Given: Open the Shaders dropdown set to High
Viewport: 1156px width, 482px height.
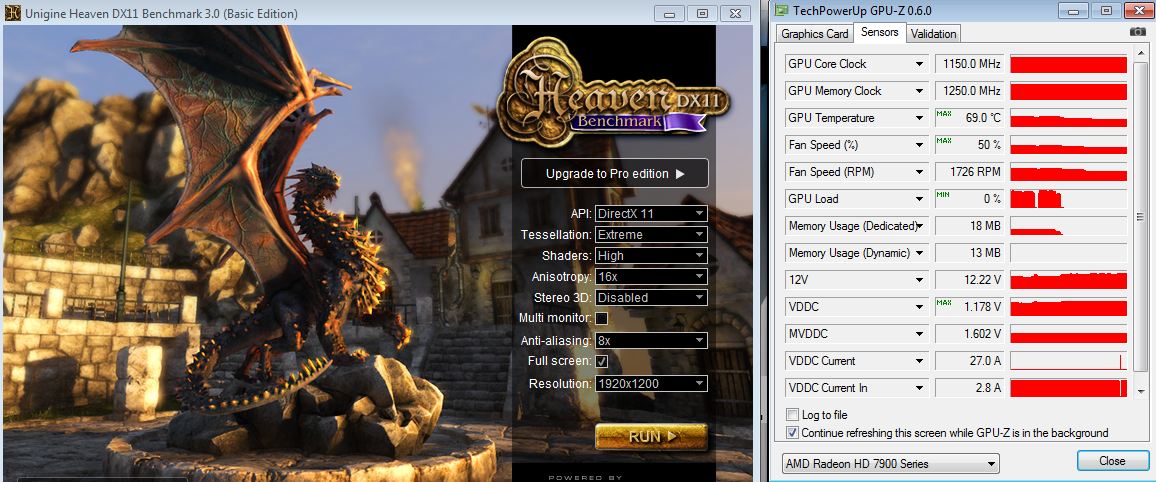Looking at the screenshot, I should [651, 256].
